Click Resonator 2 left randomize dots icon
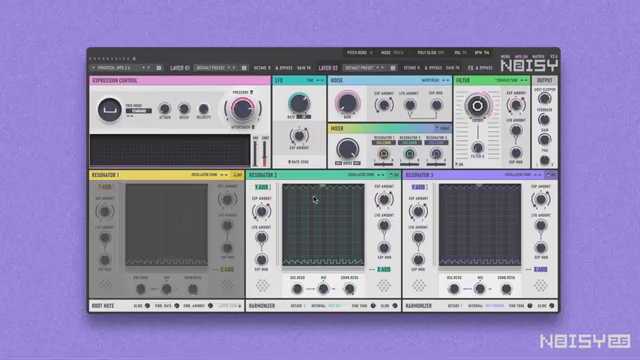The width and height of the screenshot is (640, 360). 262,285
